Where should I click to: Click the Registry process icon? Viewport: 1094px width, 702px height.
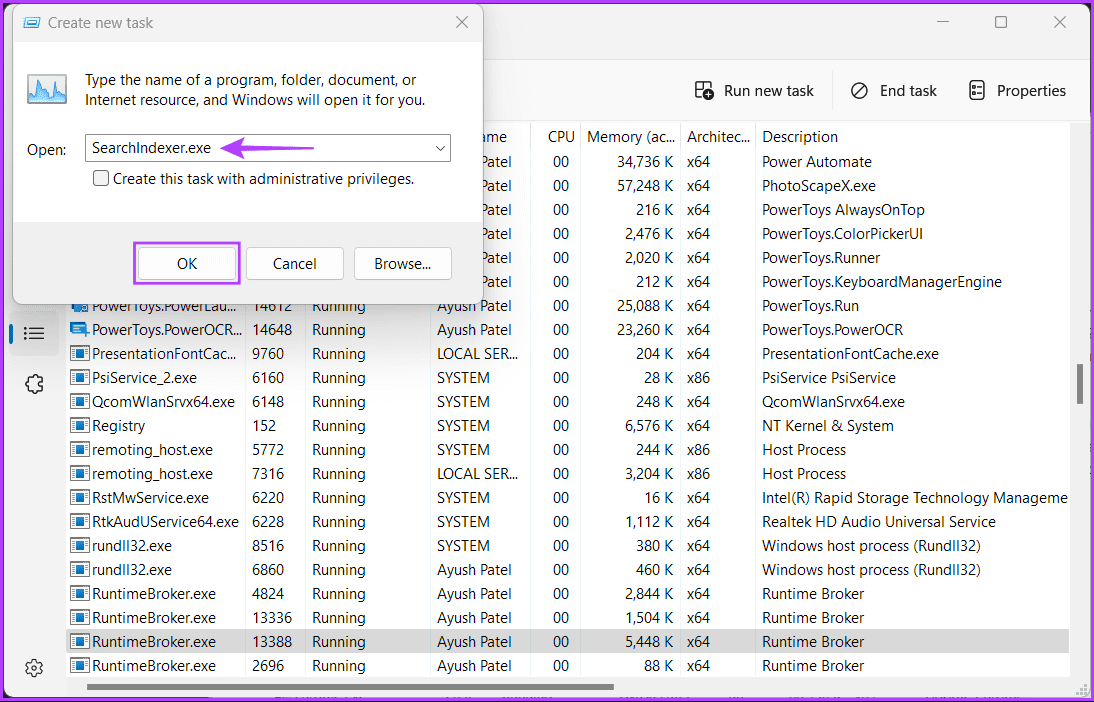point(80,426)
